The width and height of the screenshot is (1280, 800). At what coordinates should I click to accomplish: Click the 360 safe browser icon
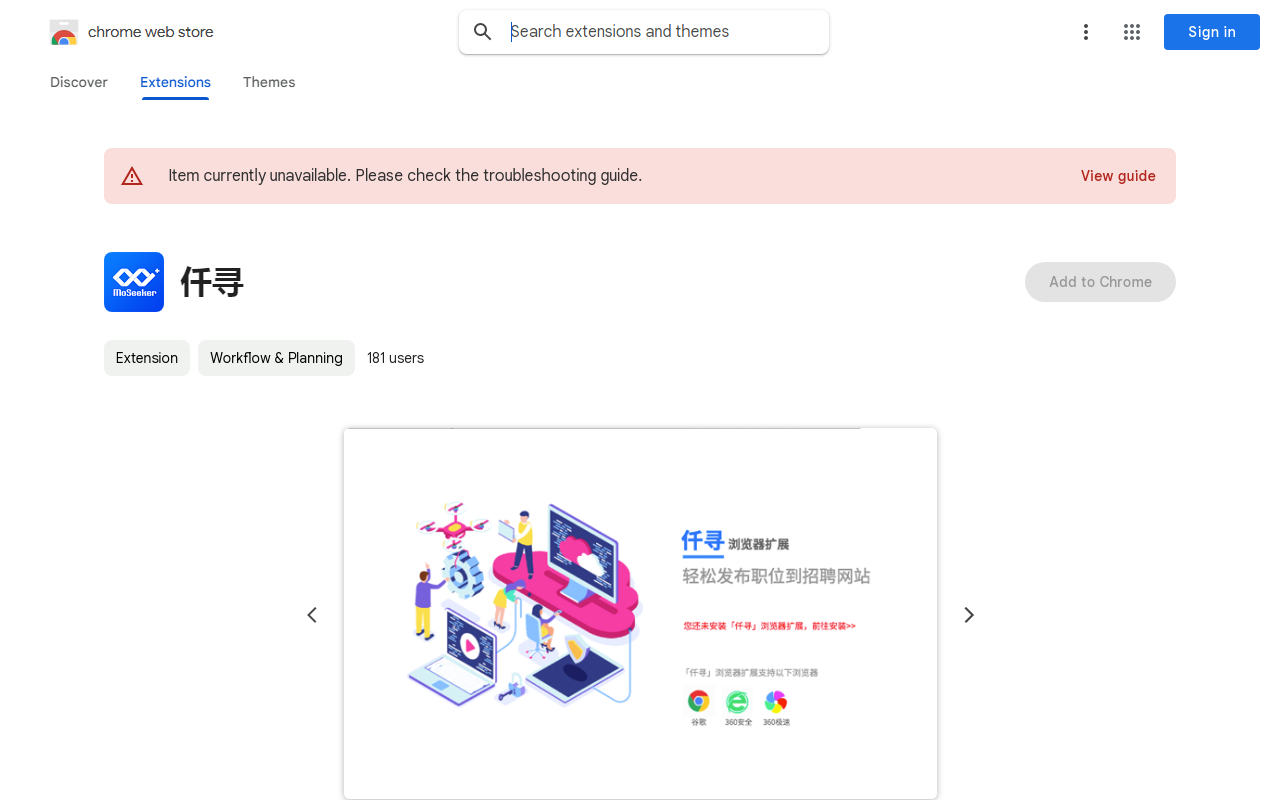click(737, 702)
